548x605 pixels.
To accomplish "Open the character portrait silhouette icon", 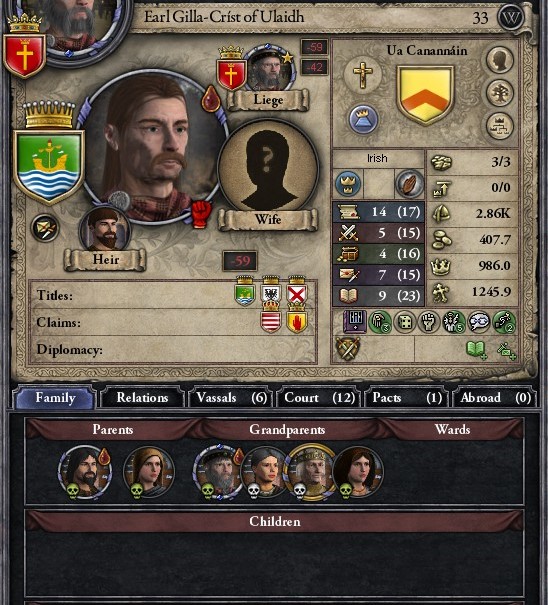I will tap(499, 60).
